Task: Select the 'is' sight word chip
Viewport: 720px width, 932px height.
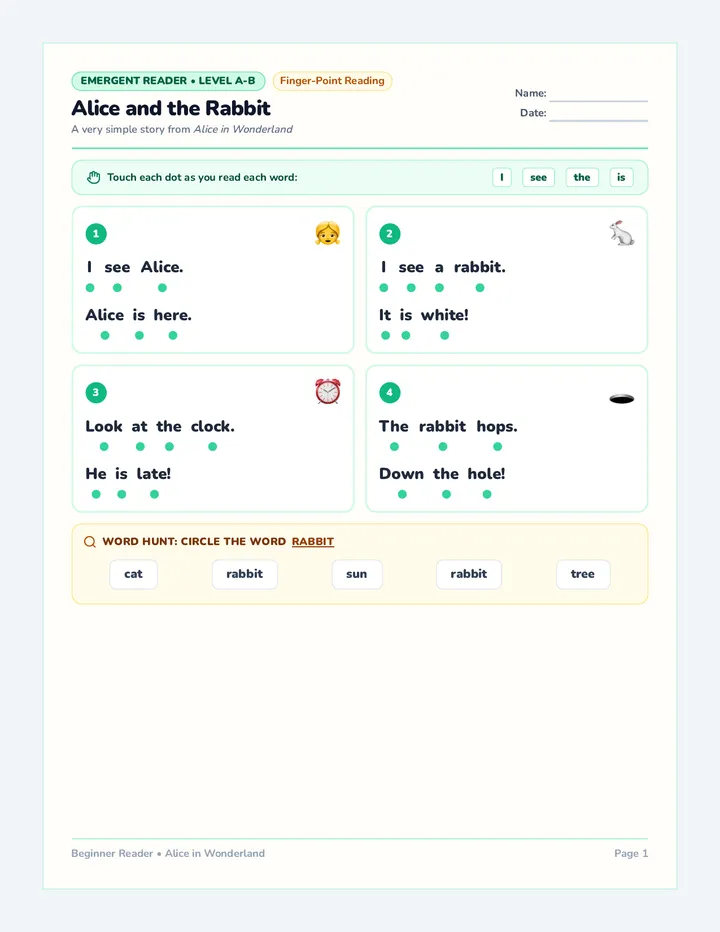Action: [621, 177]
